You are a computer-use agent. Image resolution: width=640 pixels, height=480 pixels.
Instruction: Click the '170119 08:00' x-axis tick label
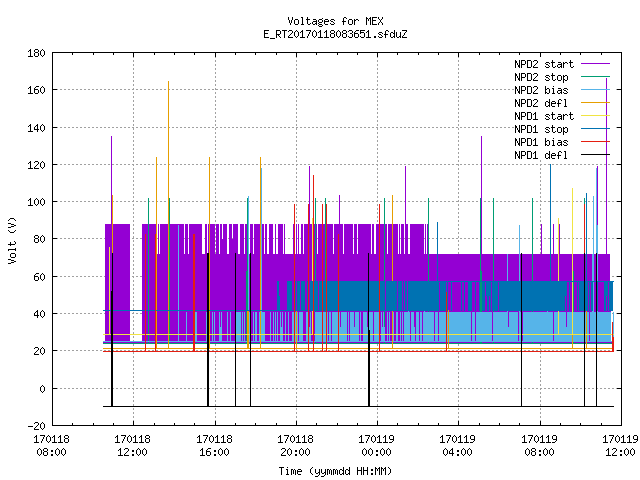point(540,445)
